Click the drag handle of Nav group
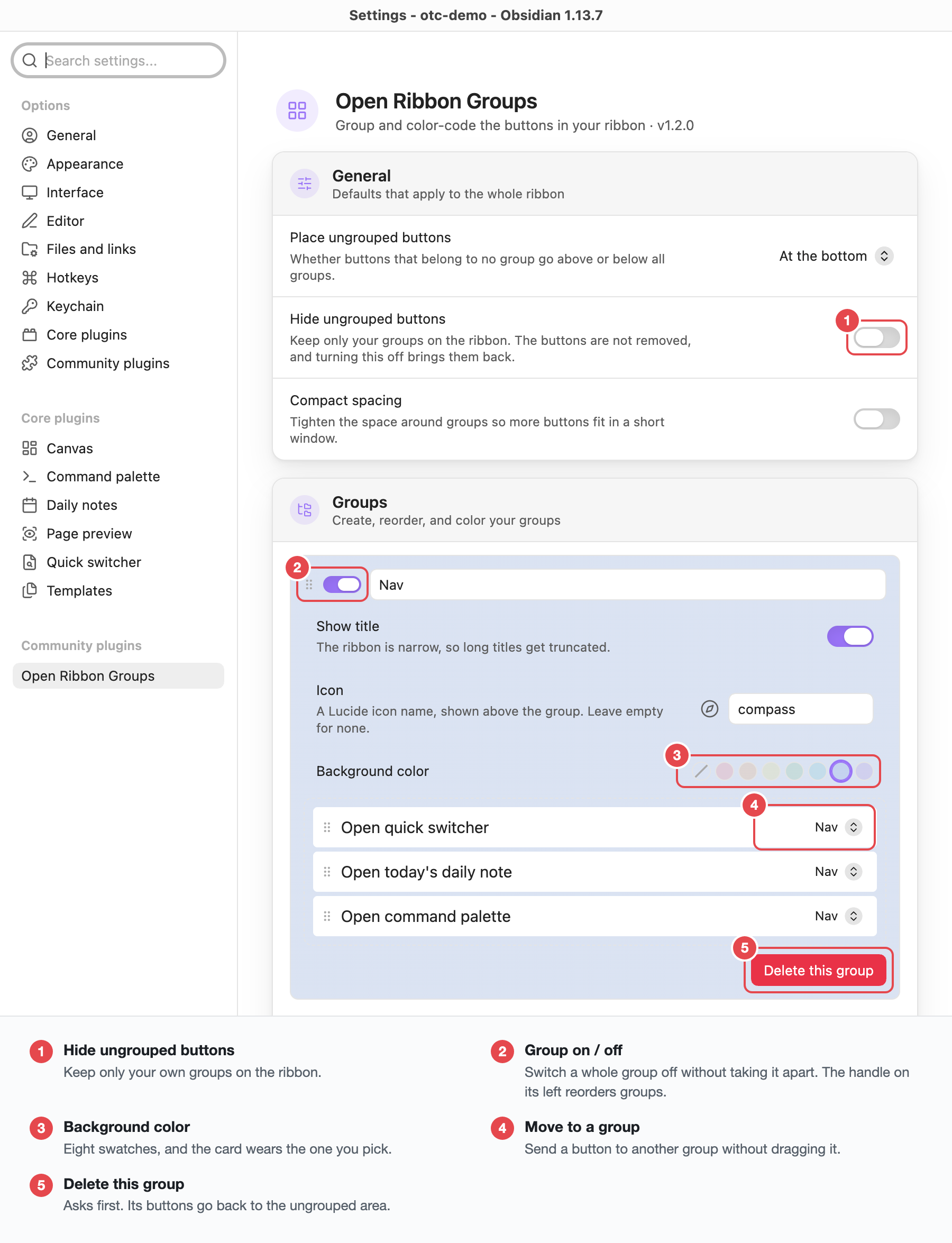The image size is (952, 1243). point(309,584)
